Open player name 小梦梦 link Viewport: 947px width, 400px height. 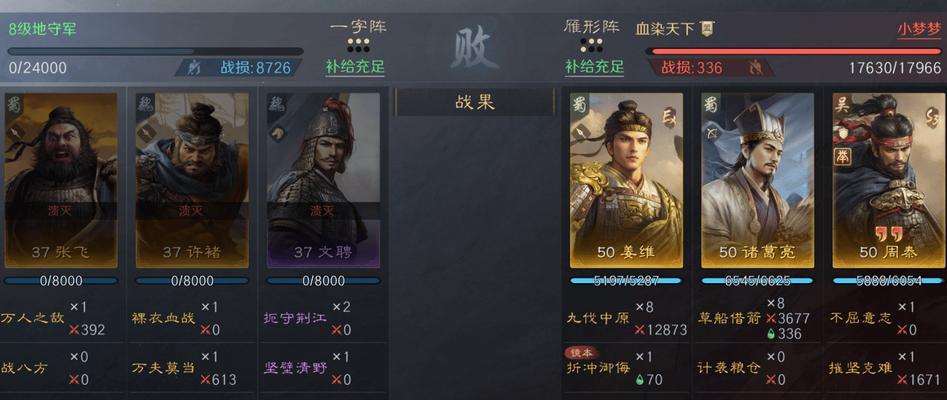(x=919, y=29)
